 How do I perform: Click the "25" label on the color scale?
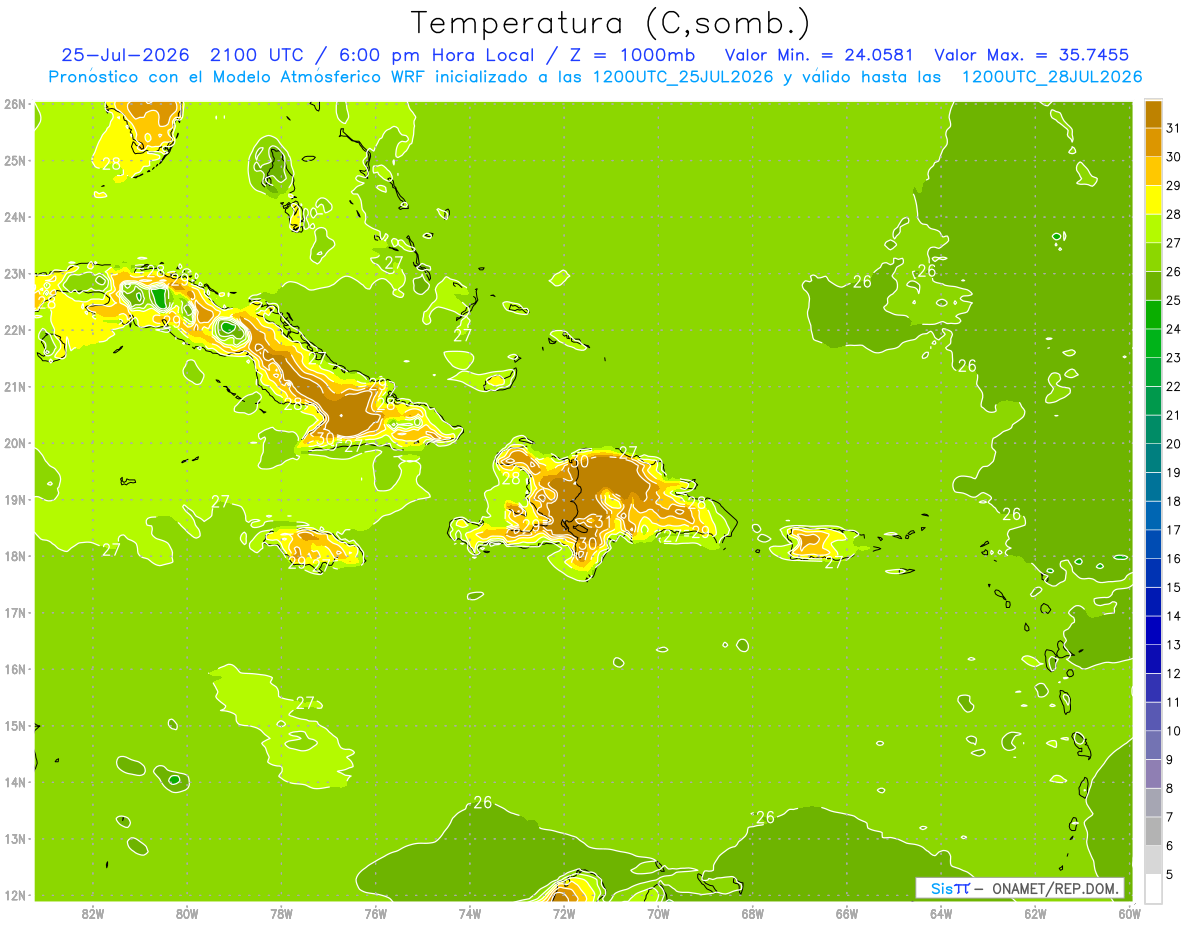1173,300
